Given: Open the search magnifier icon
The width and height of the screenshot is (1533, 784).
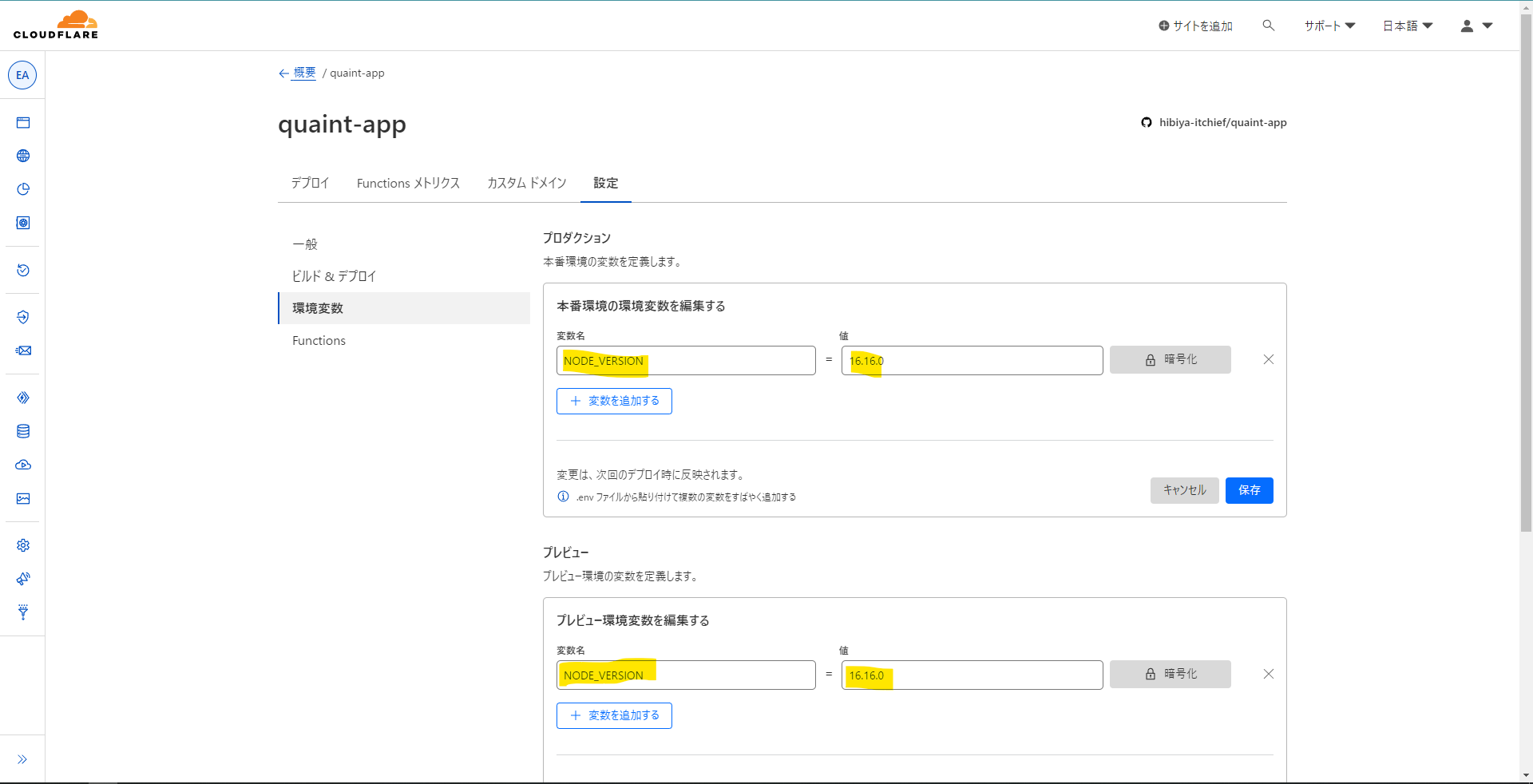Looking at the screenshot, I should coord(1268,26).
